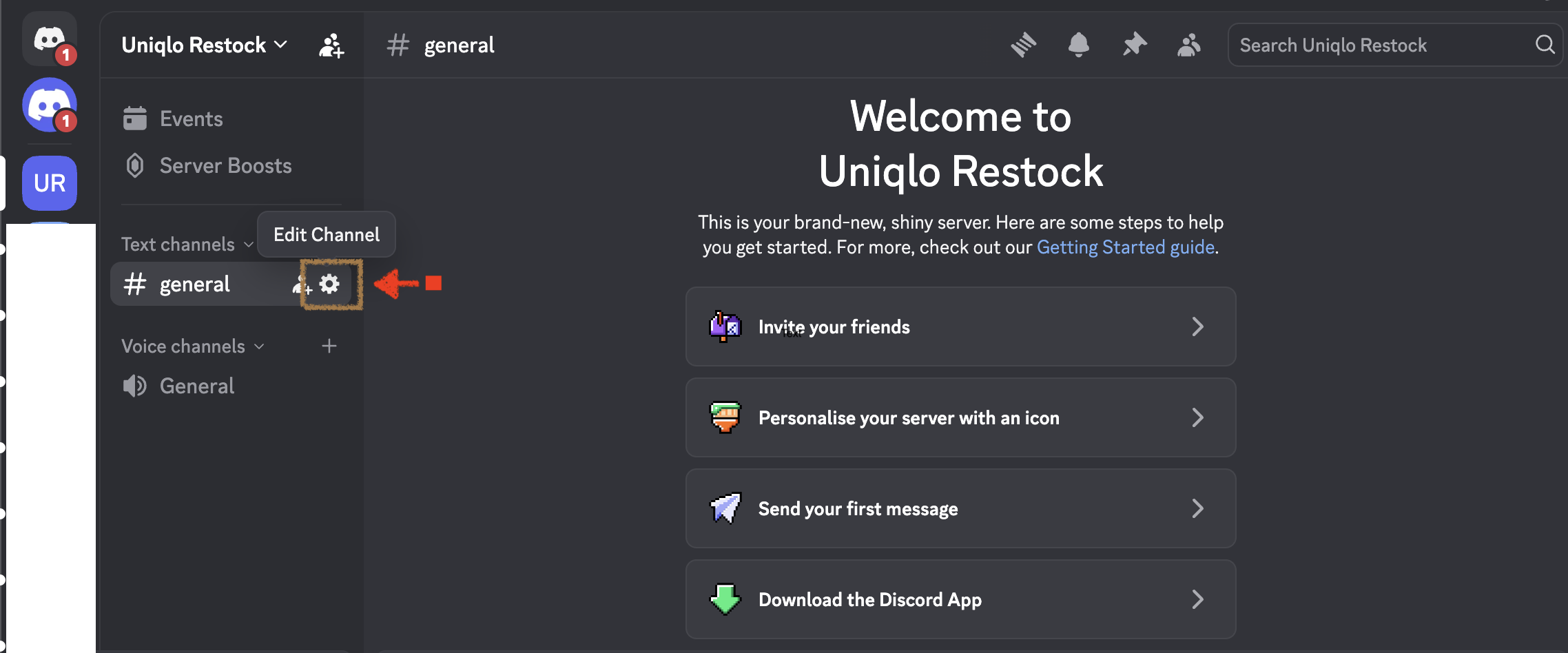Select the blue Discord logo server icon
Screen dimensions: 1568x653
tap(49, 105)
